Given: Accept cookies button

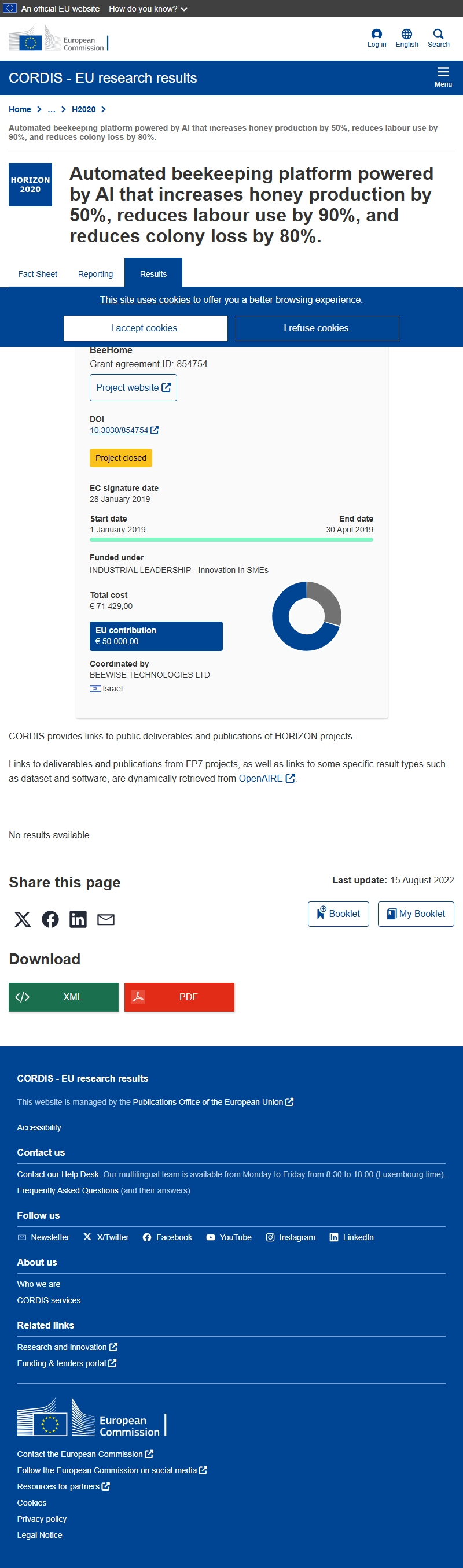Looking at the screenshot, I should point(146,328).
